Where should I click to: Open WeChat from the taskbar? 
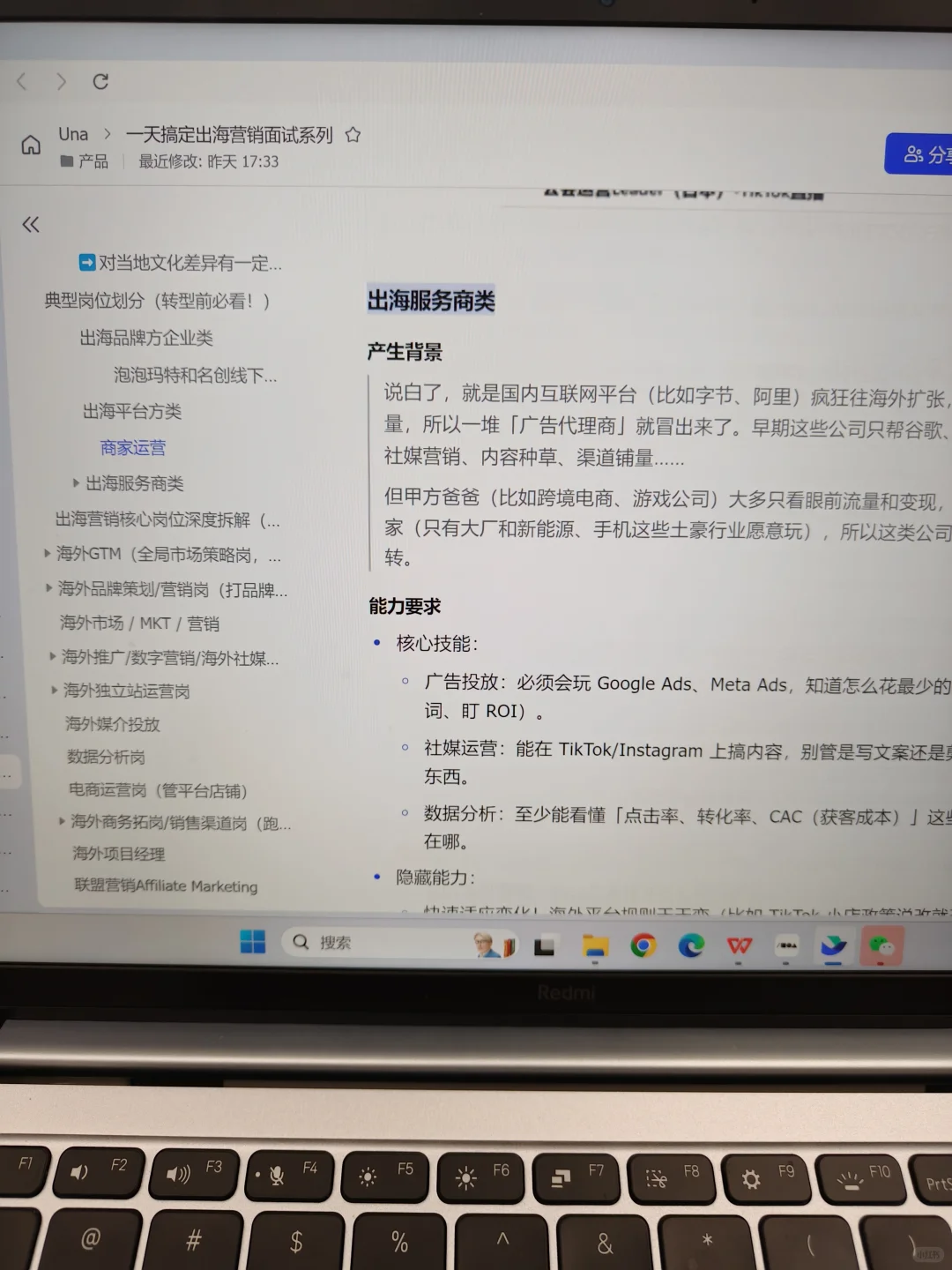[881, 947]
